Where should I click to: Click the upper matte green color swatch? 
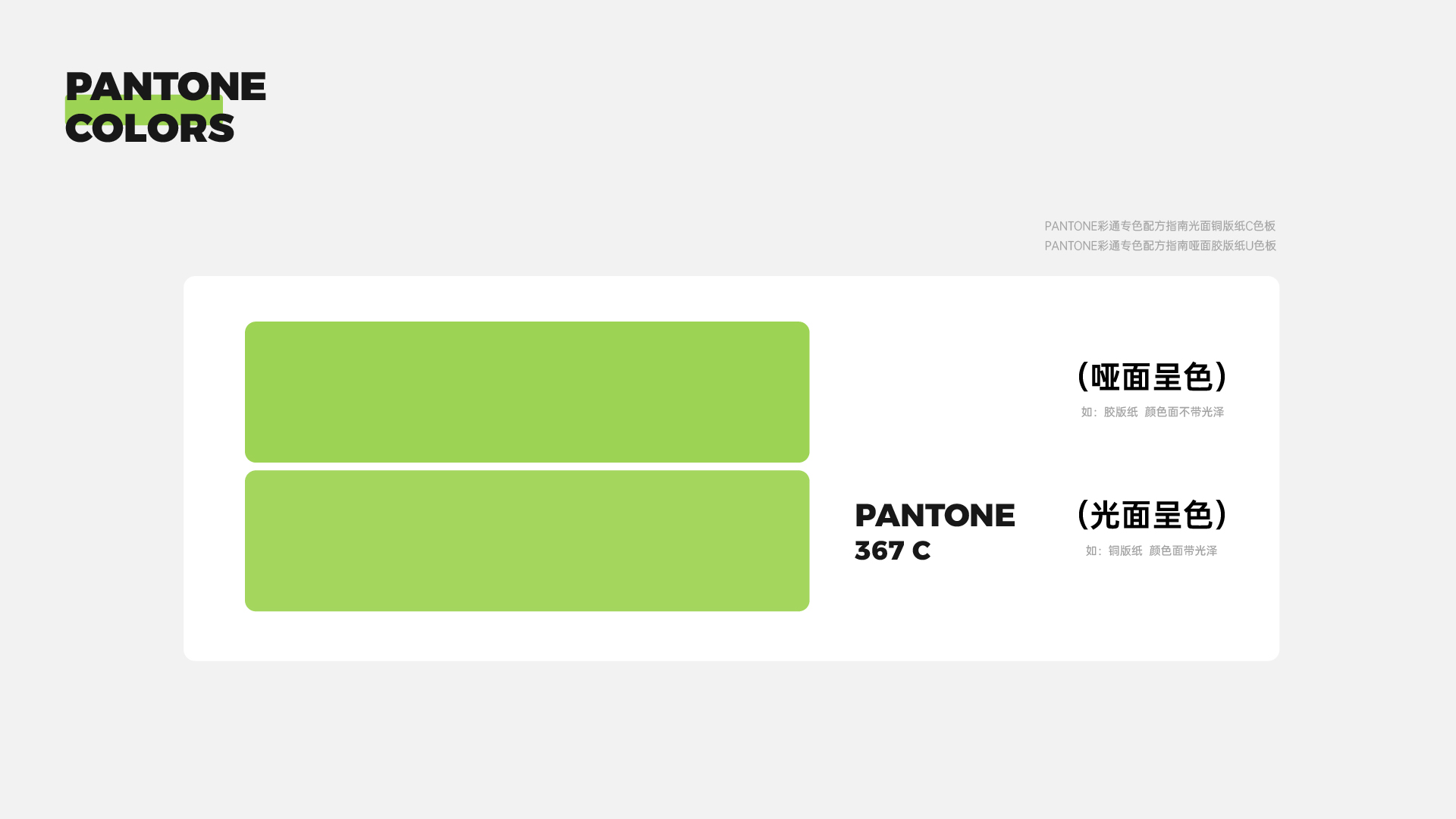tap(527, 391)
